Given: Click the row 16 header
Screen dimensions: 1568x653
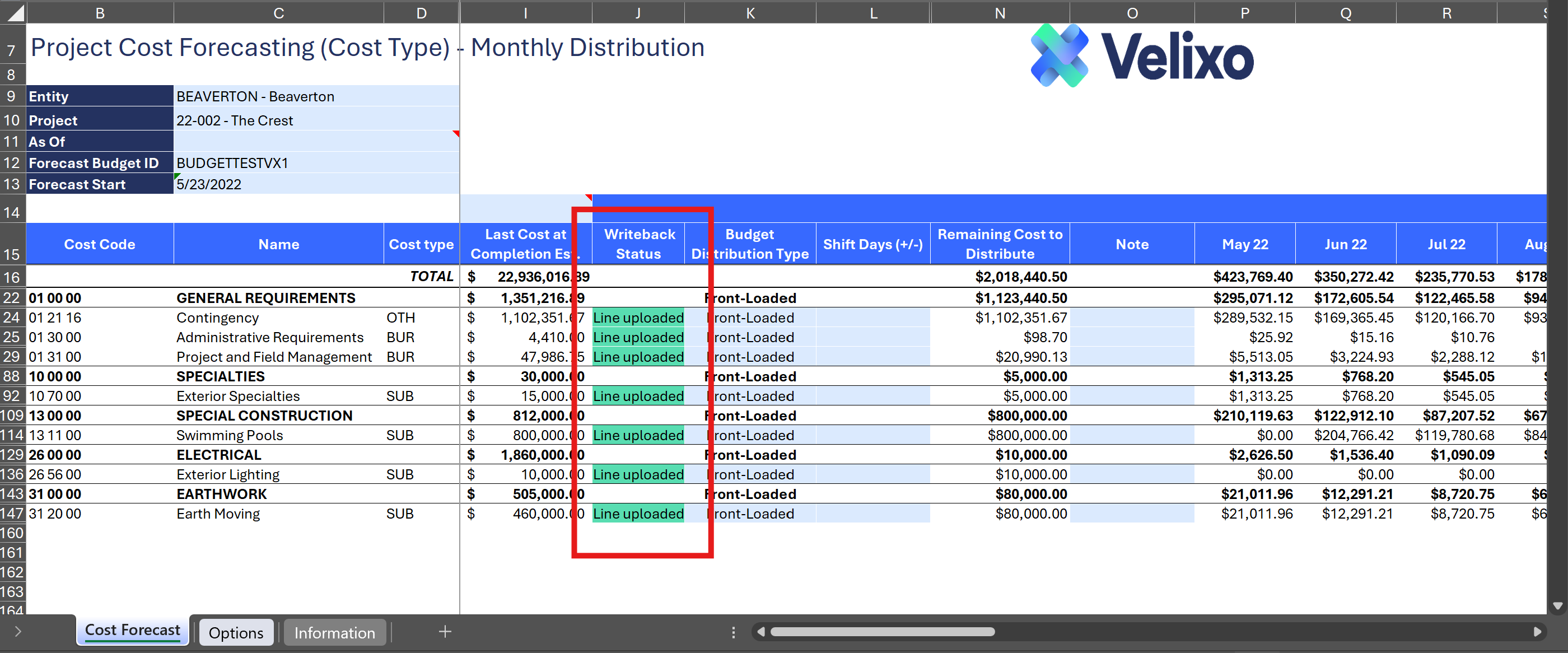Looking at the screenshot, I should 12,278.
